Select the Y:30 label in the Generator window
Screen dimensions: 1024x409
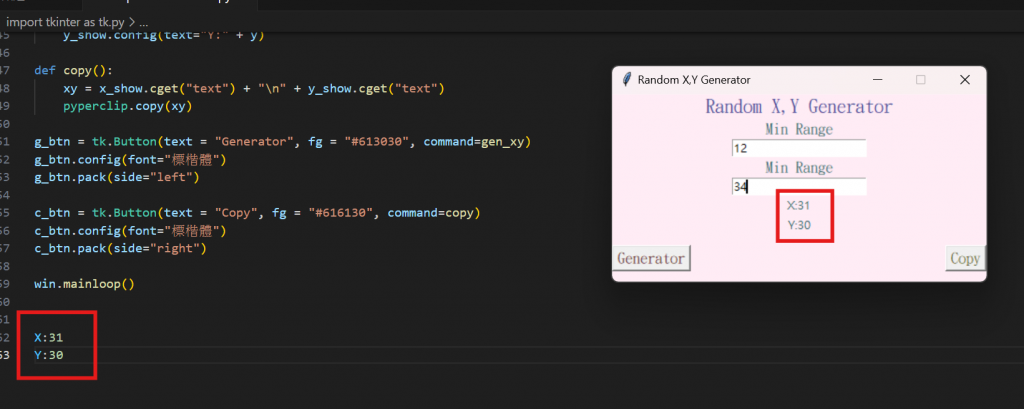point(799,225)
